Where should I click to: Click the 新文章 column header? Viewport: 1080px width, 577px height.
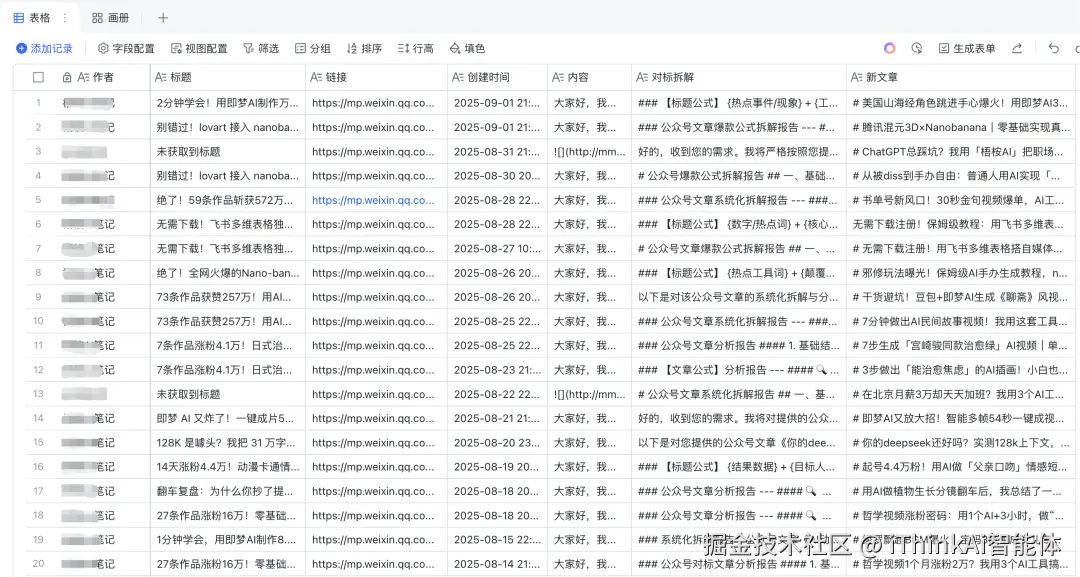tap(962, 77)
